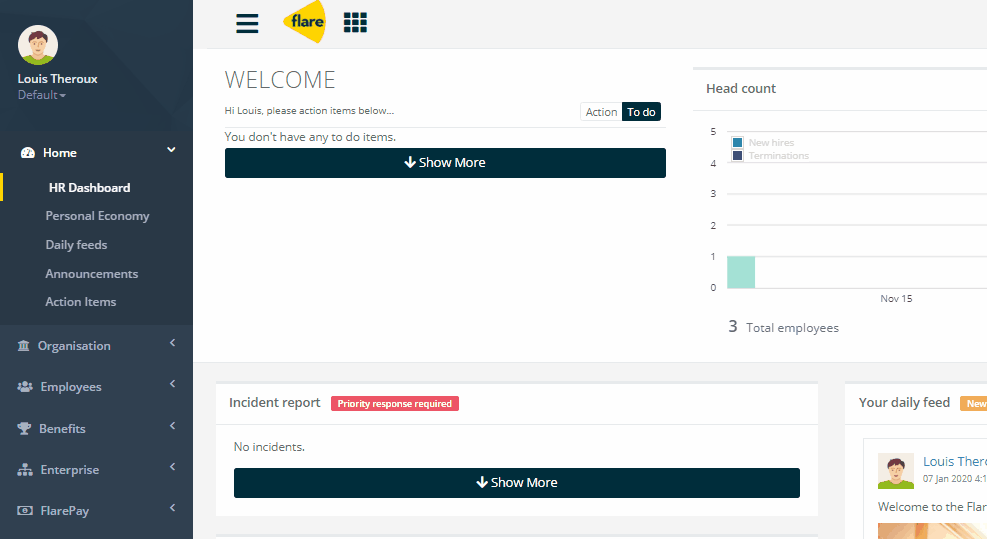Click the Priority response required badge

click(x=395, y=404)
